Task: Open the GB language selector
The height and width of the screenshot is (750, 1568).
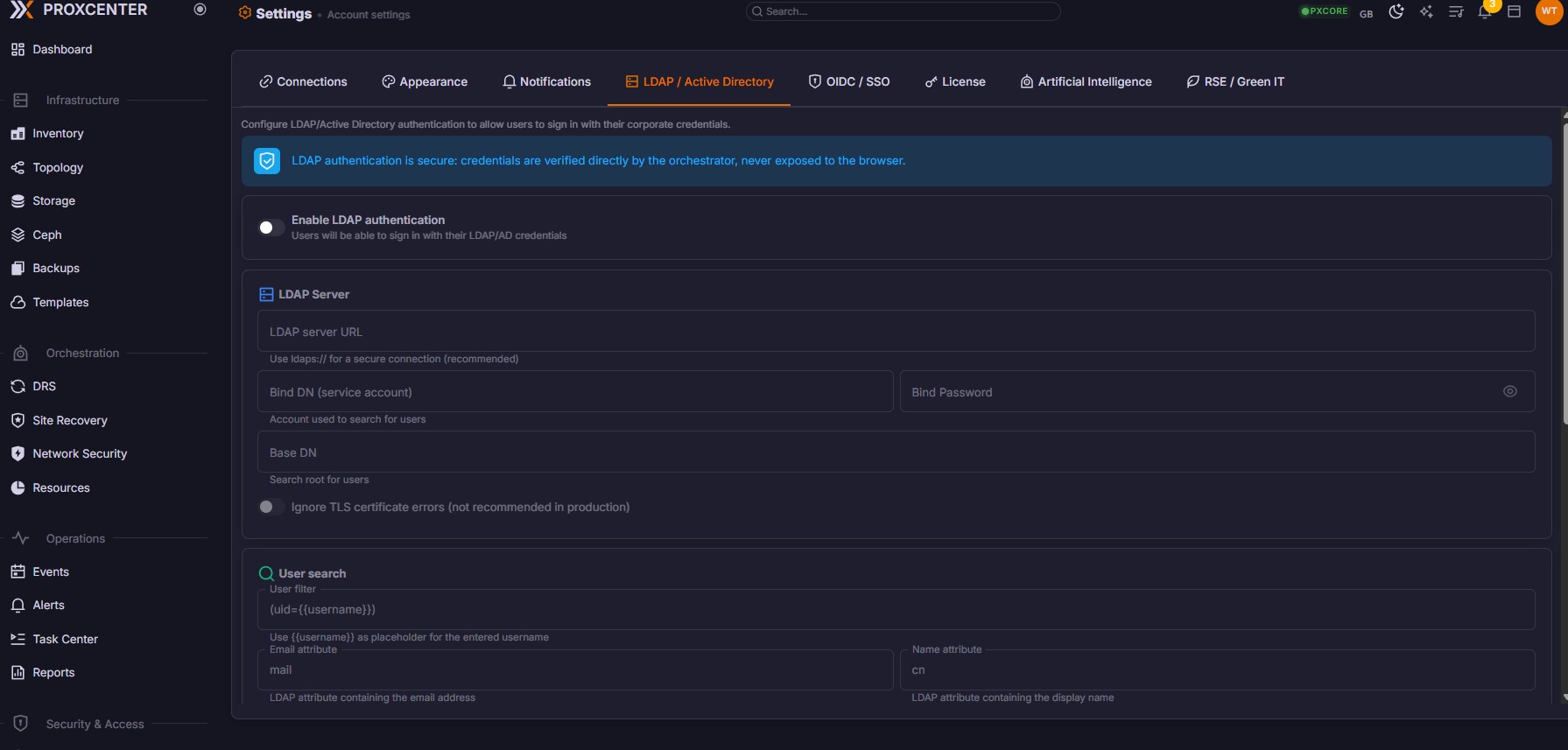Action: [x=1366, y=13]
